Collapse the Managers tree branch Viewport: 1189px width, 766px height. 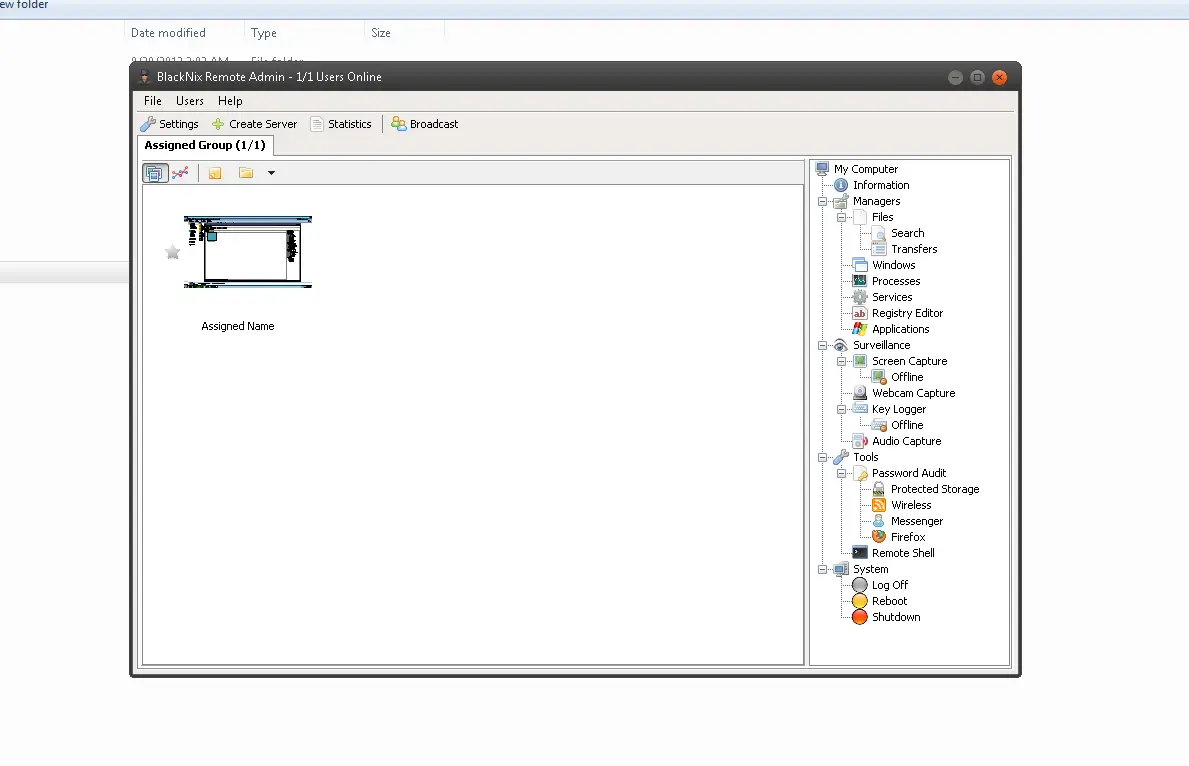tap(823, 201)
